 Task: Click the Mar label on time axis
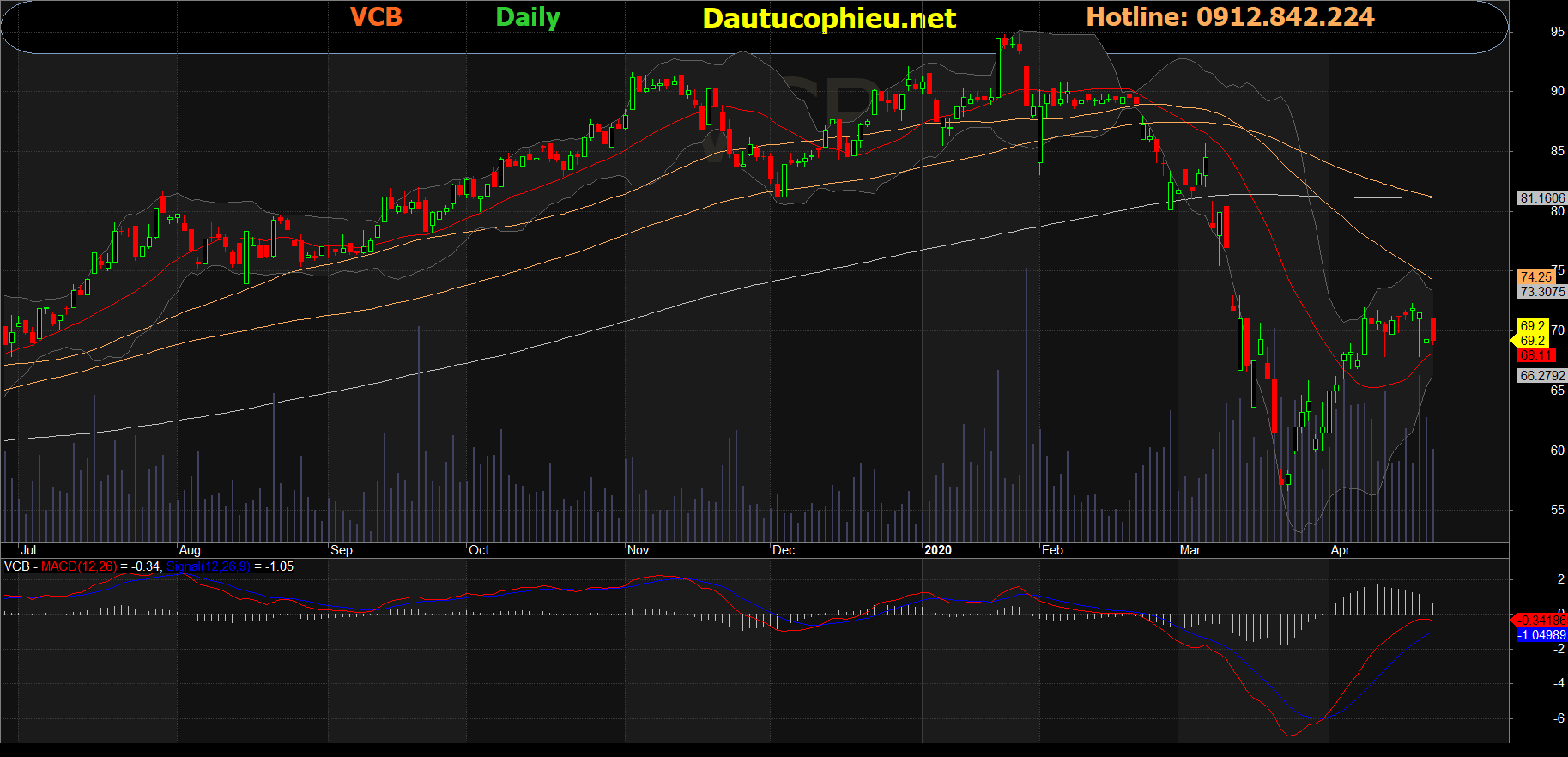tap(1190, 550)
